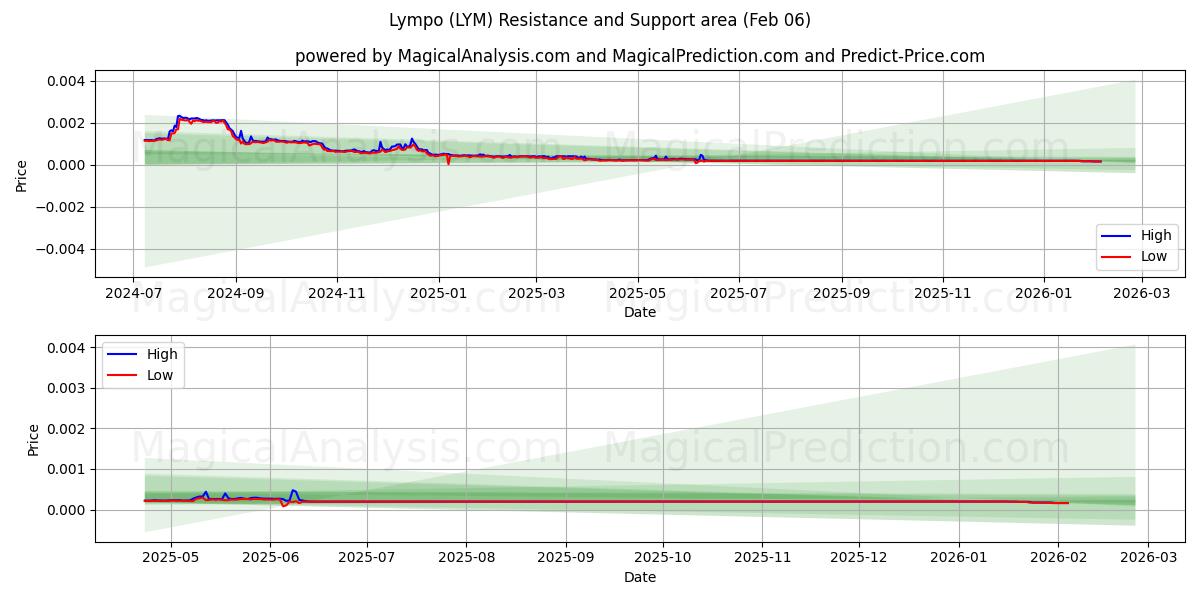
Task: Click the '2025-08' date tick label
Action: (467, 558)
